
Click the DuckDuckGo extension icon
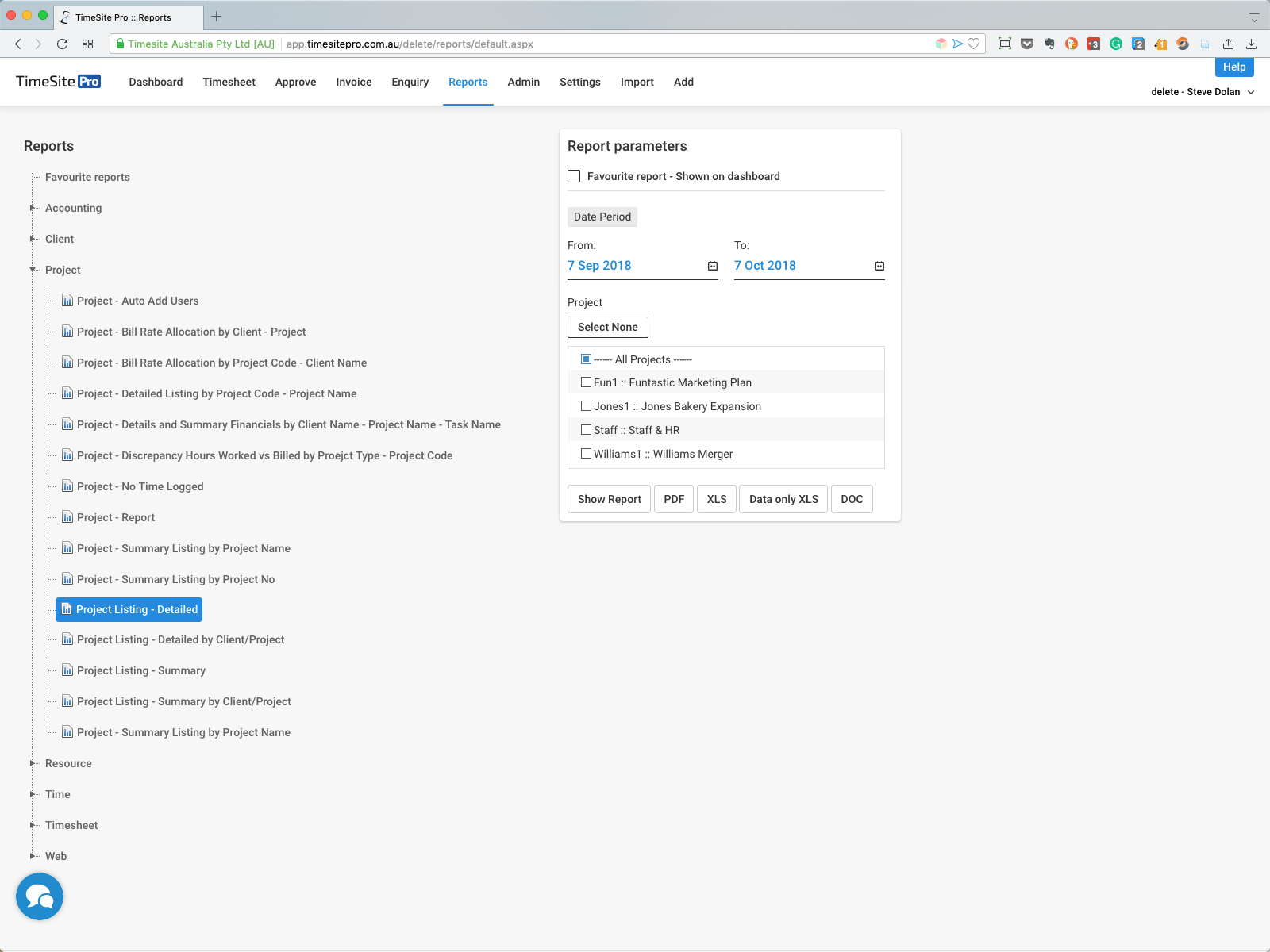(x=1072, y=44)
